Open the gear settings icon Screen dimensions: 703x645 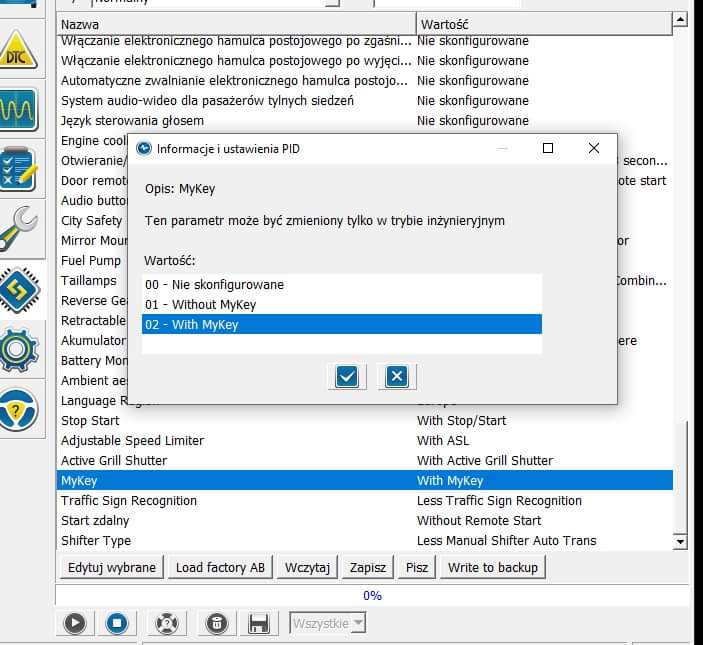[x=18, y=350]
